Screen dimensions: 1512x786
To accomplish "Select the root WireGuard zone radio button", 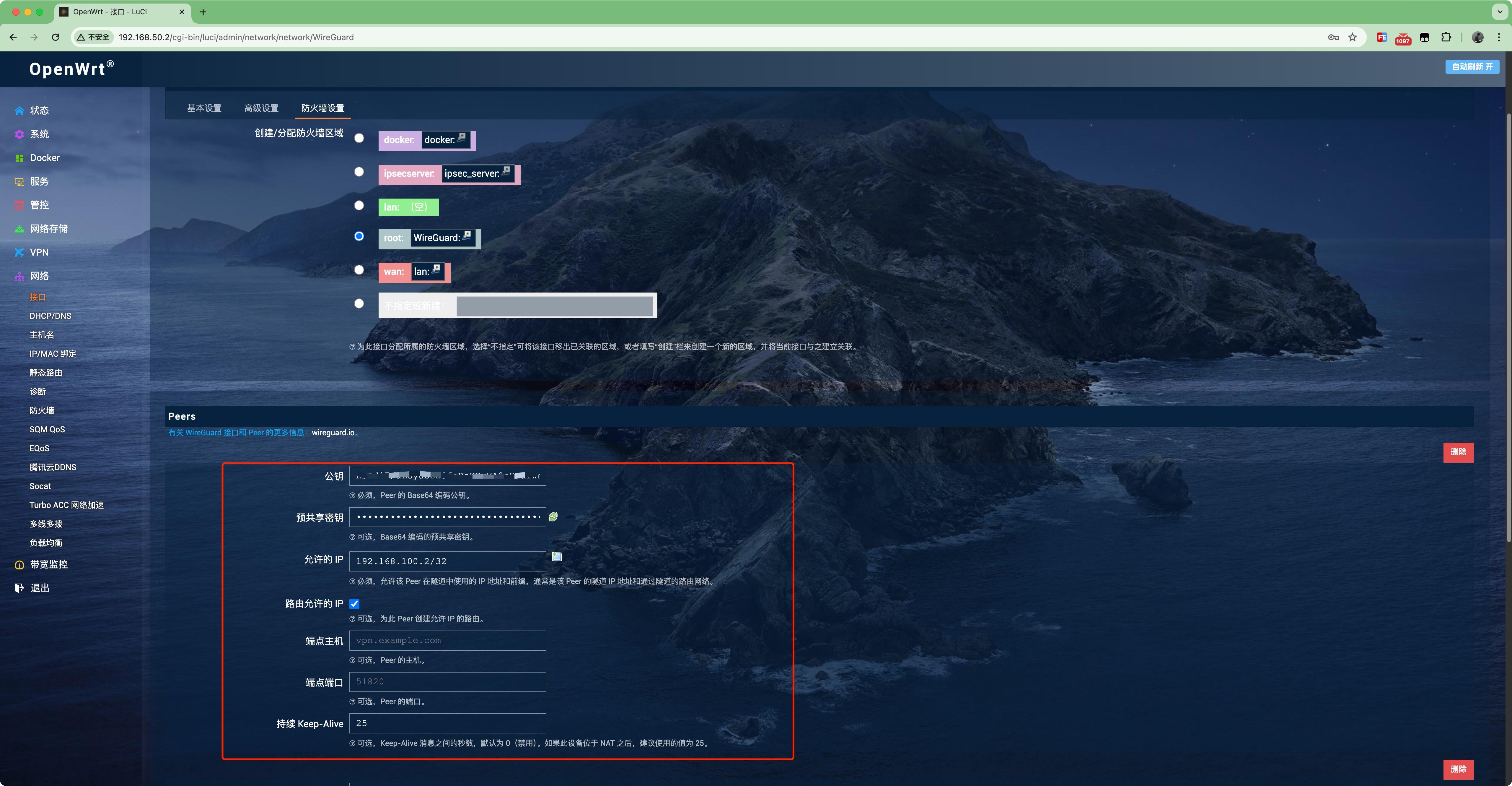I will coord(359,236).
